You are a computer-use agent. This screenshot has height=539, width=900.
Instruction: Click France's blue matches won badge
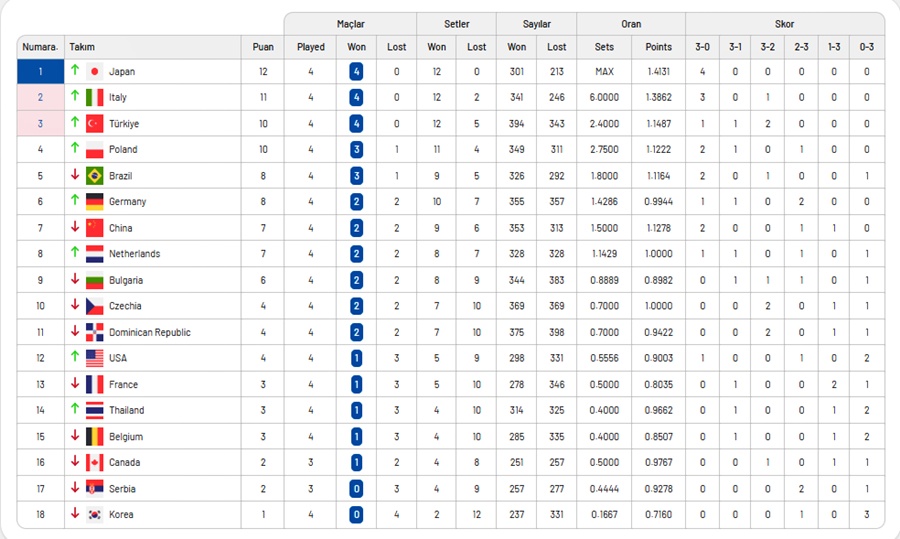(x=356, y=385)
